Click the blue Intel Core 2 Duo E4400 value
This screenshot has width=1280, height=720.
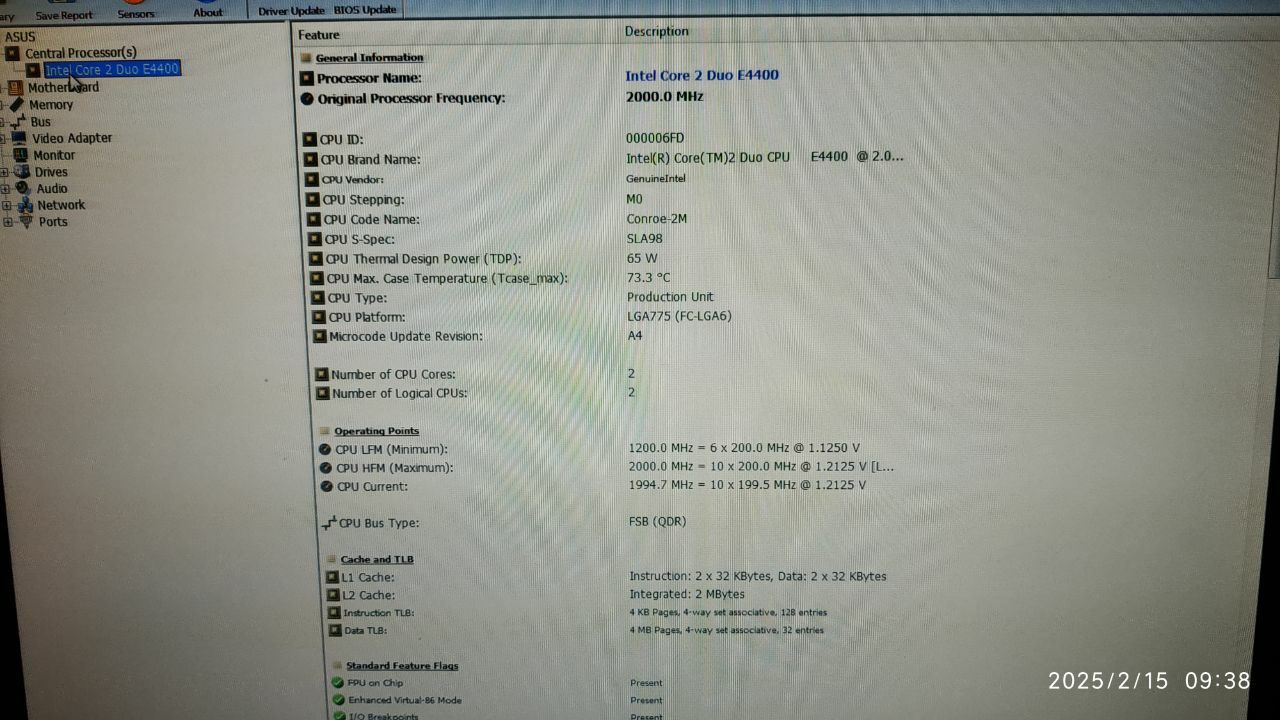pos(702,75)
